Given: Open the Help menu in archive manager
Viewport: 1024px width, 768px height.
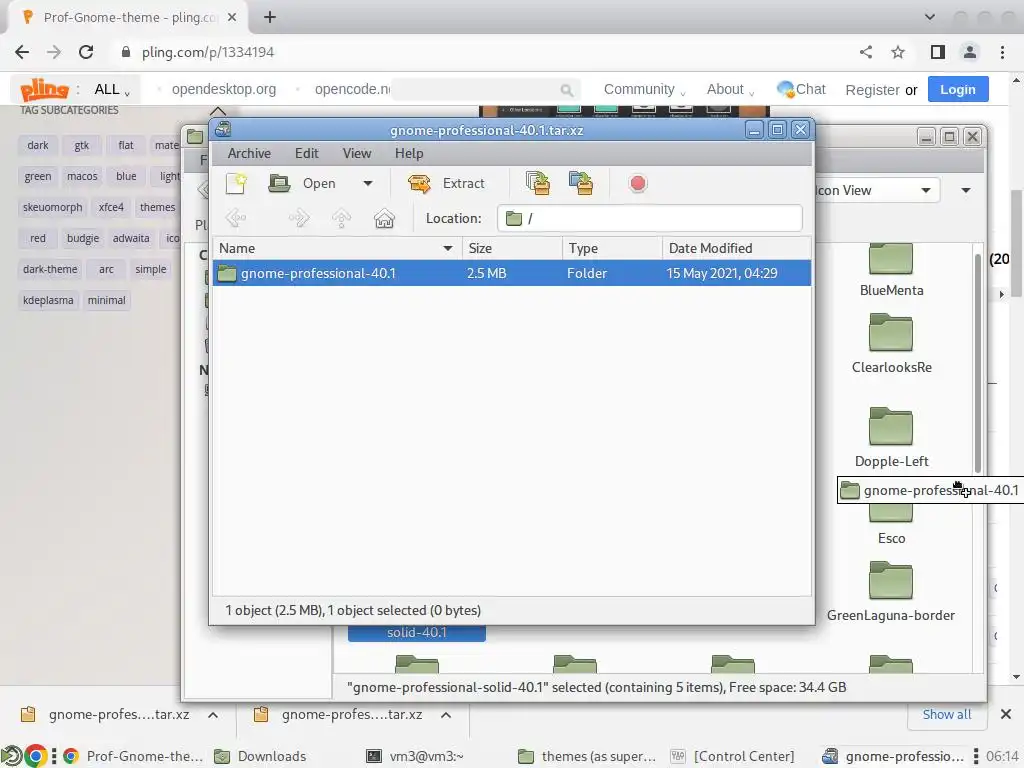Looking at the screenshot, I should point(409,153).
